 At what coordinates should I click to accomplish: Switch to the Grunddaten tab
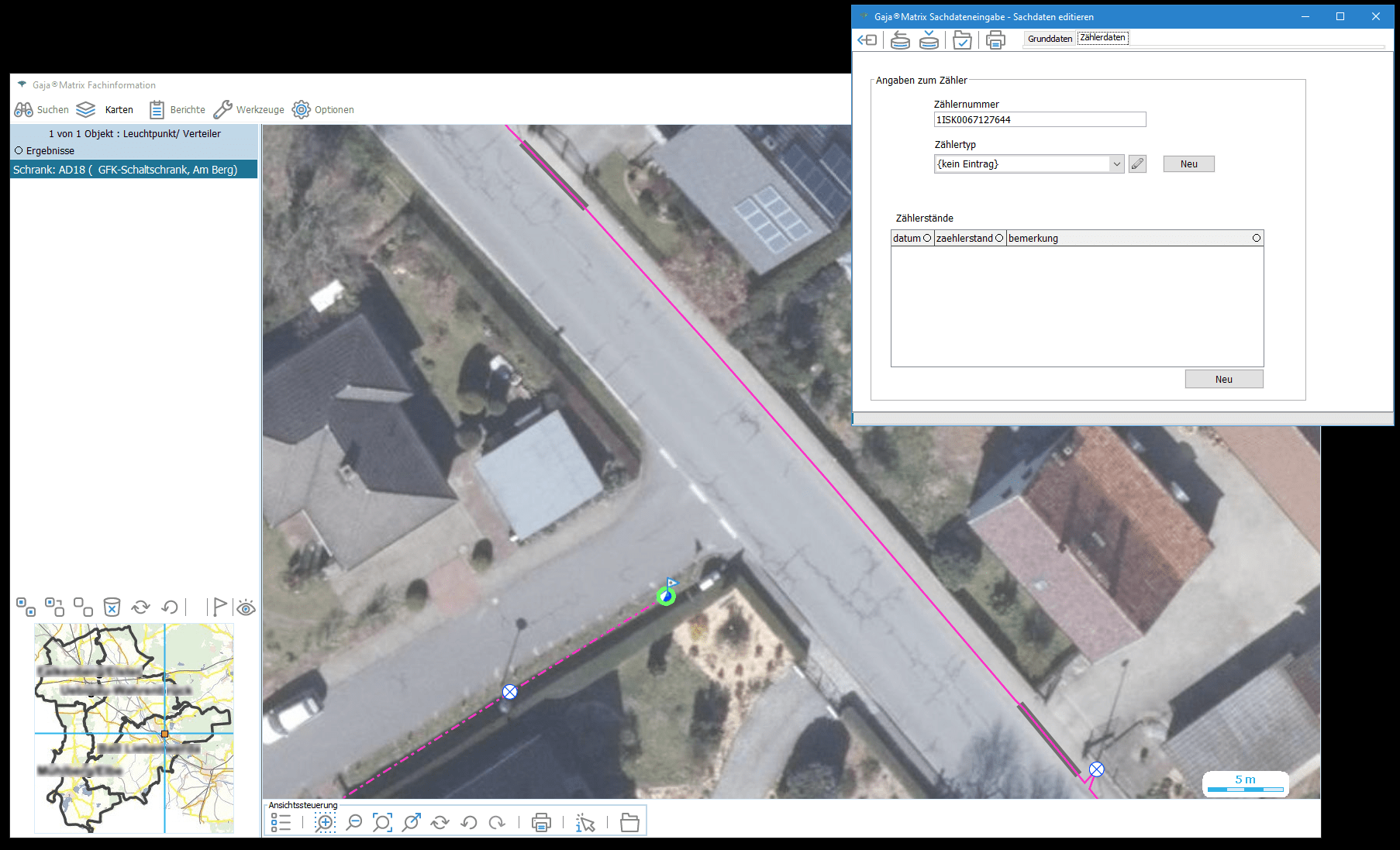point(1050,39)
